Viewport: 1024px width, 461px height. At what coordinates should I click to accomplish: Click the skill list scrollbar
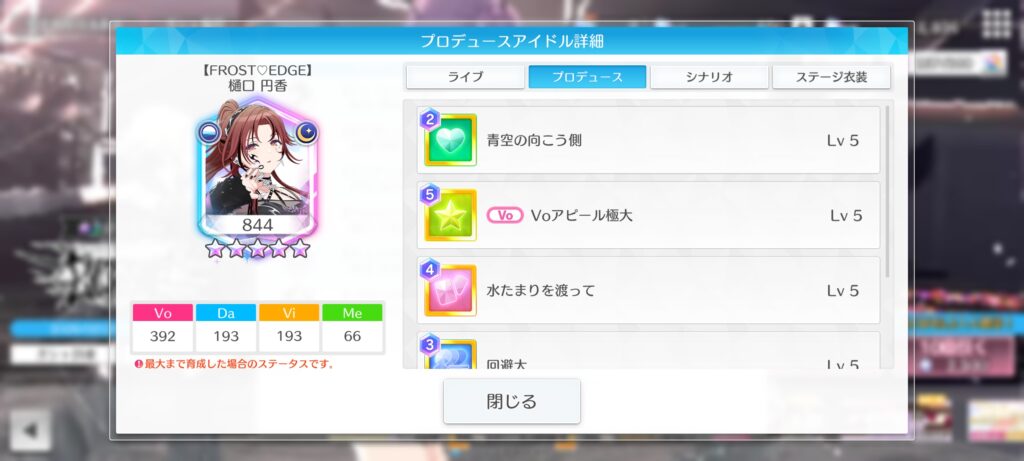click(887, 191)
